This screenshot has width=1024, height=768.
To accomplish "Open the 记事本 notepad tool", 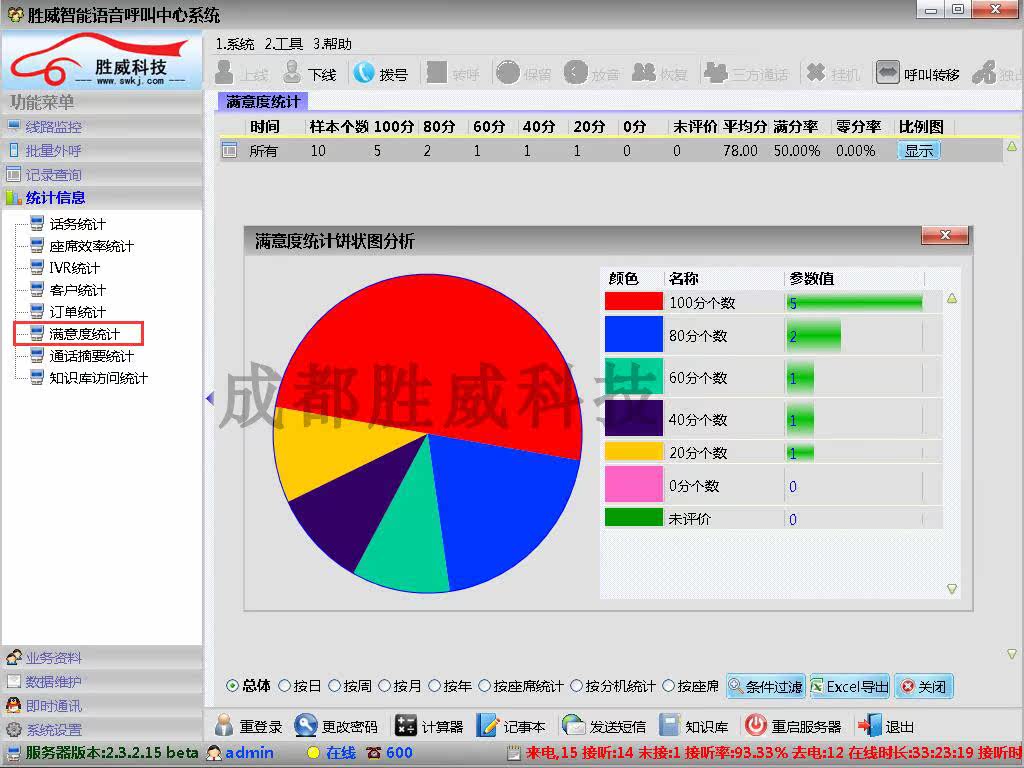I will [488, 726].
